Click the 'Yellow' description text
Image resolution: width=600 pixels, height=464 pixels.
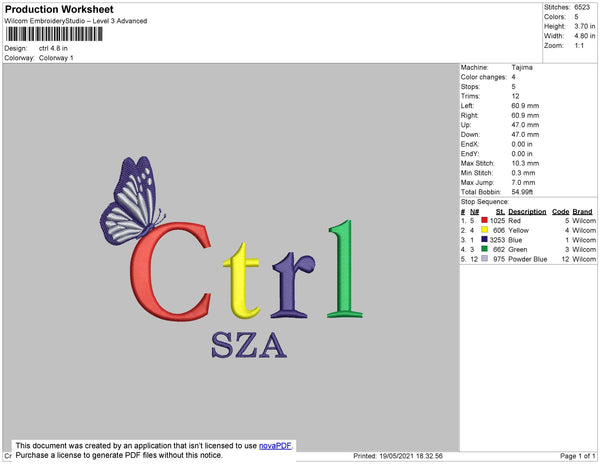[x=518, y=230]
